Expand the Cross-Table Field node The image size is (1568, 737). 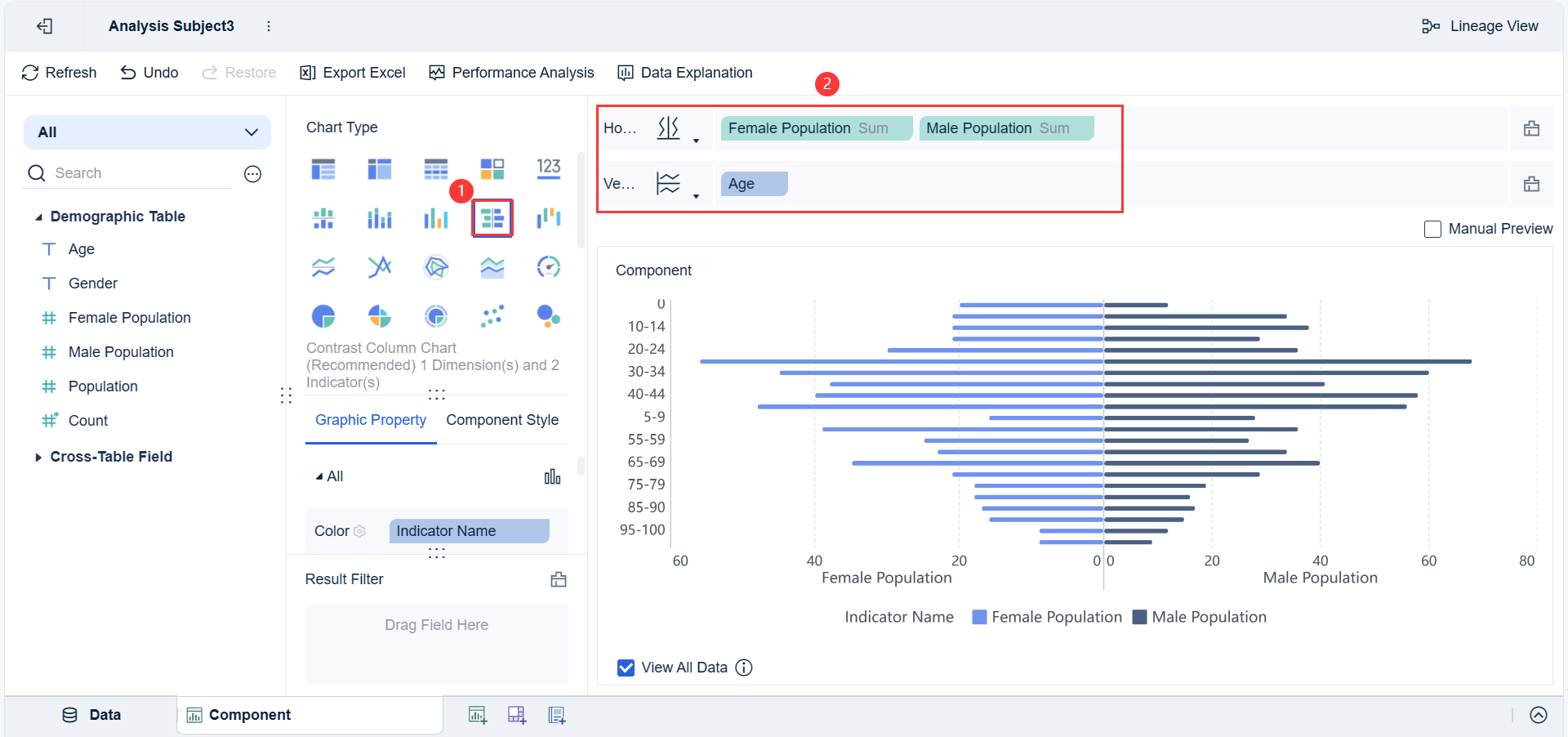click(x=38, y=458)
